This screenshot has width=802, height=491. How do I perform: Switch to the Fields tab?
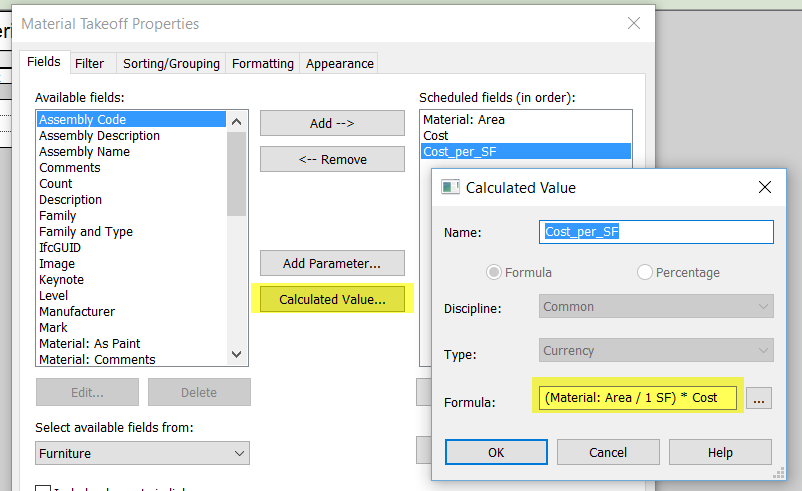(x=44, y=62)
